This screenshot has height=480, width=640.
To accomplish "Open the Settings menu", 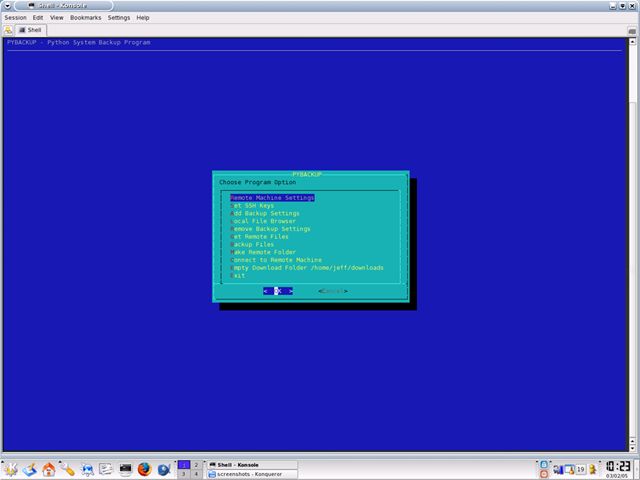I will pyautogui.click(x=119, y=18).
